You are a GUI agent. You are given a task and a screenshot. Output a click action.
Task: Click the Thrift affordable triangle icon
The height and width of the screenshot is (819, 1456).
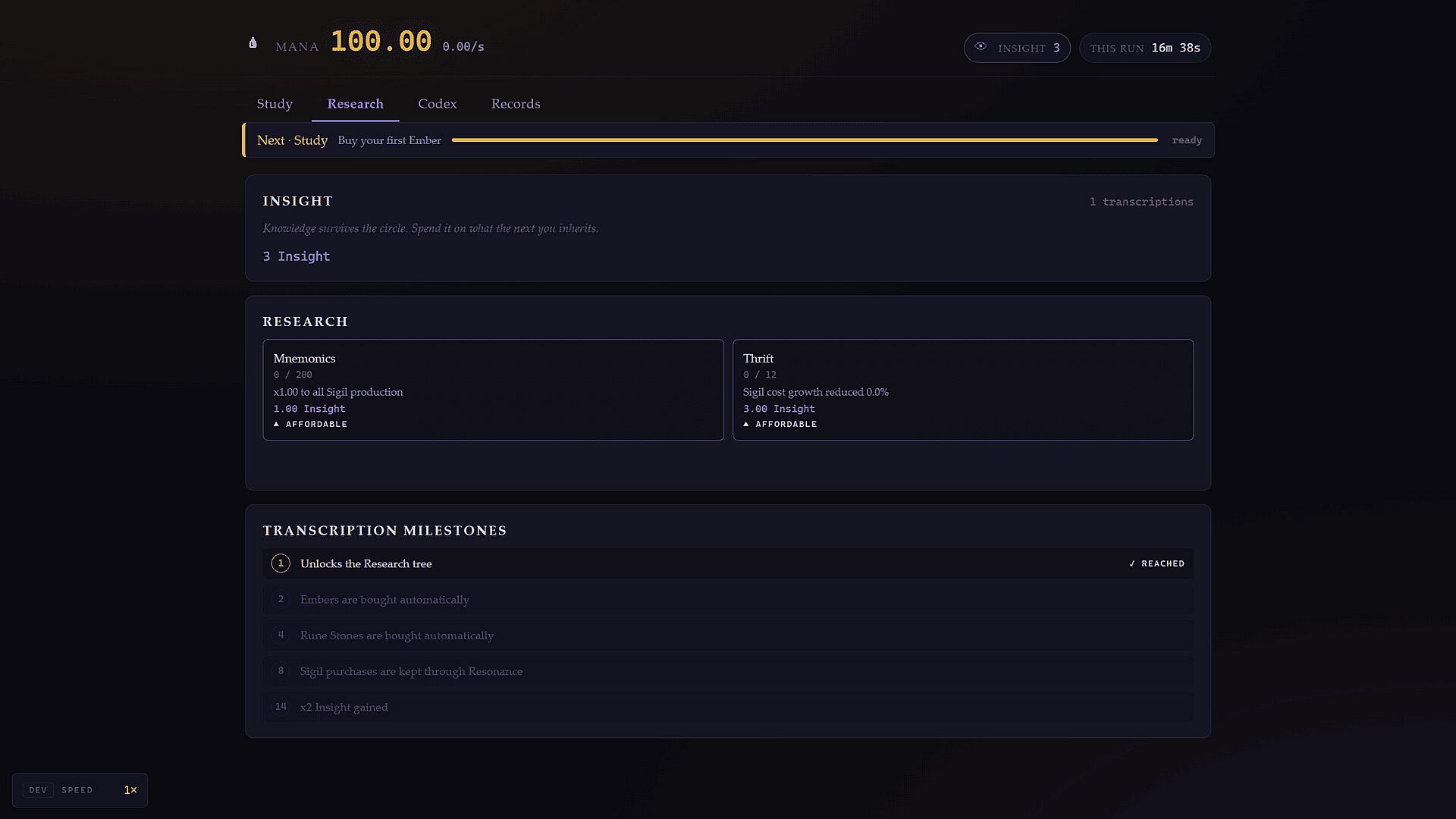coord(746,424)
